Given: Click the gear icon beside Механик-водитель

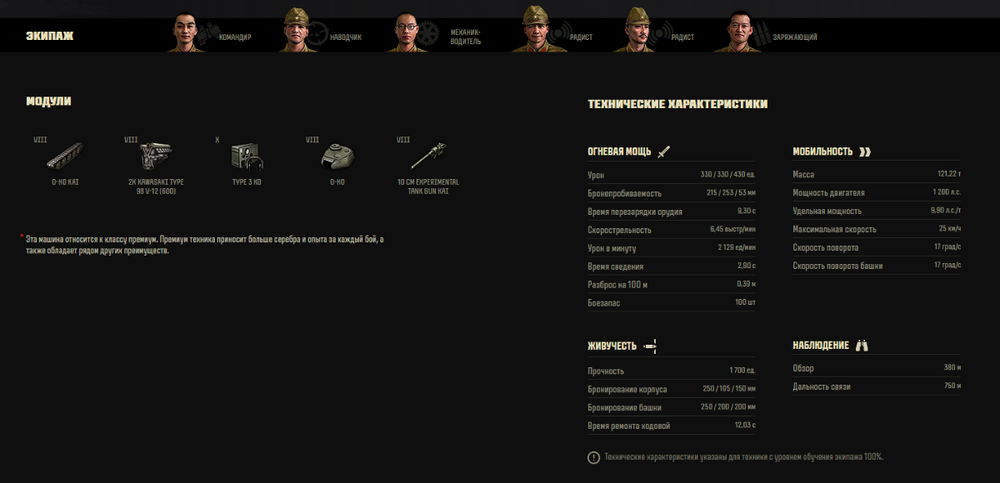Looking at the screenshot, I should click(x=429, y=33).
